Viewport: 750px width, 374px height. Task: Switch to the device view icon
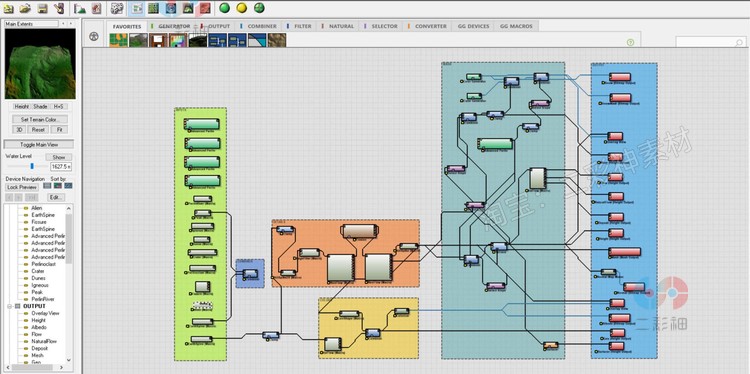137,8
